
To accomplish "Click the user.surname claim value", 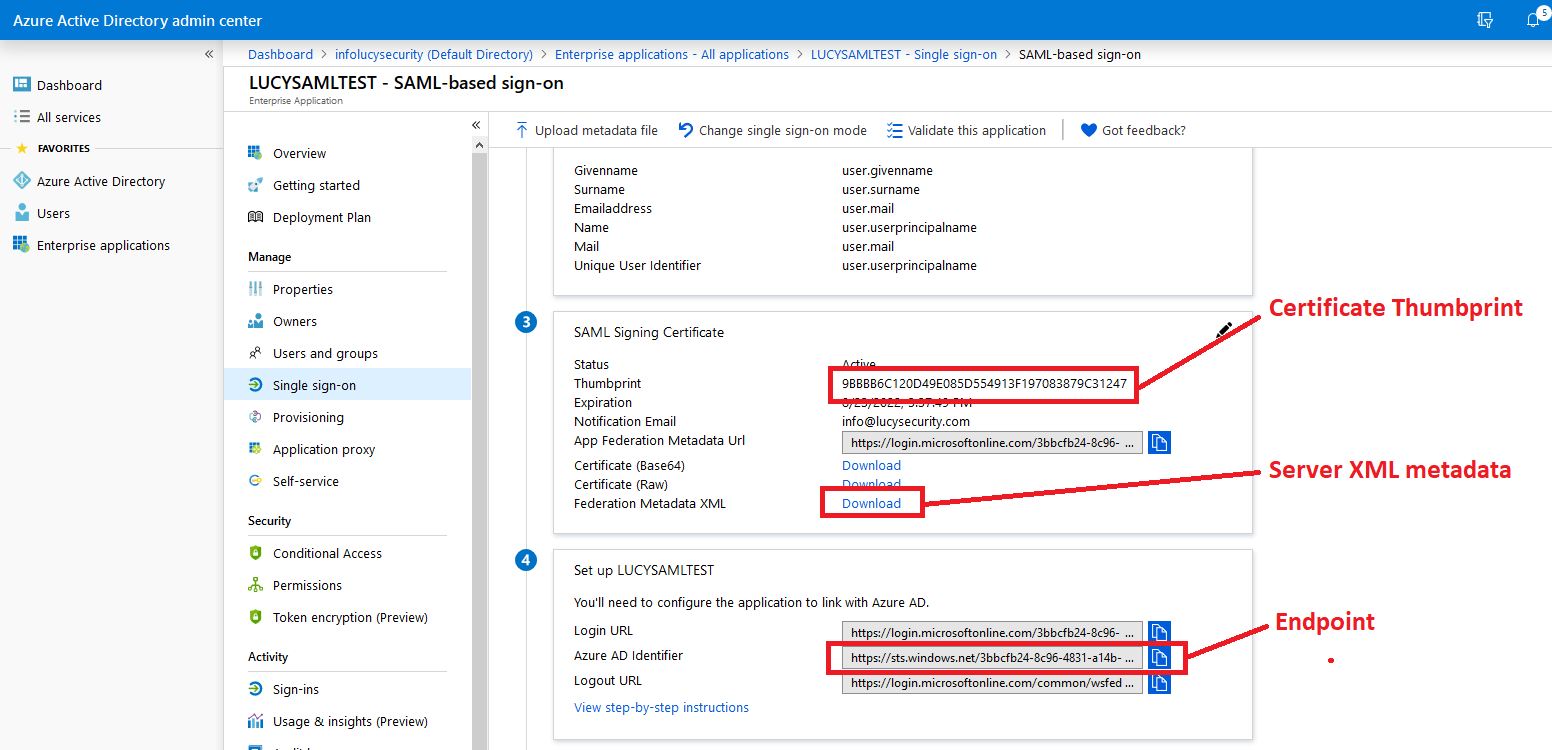I will (880, 189).
